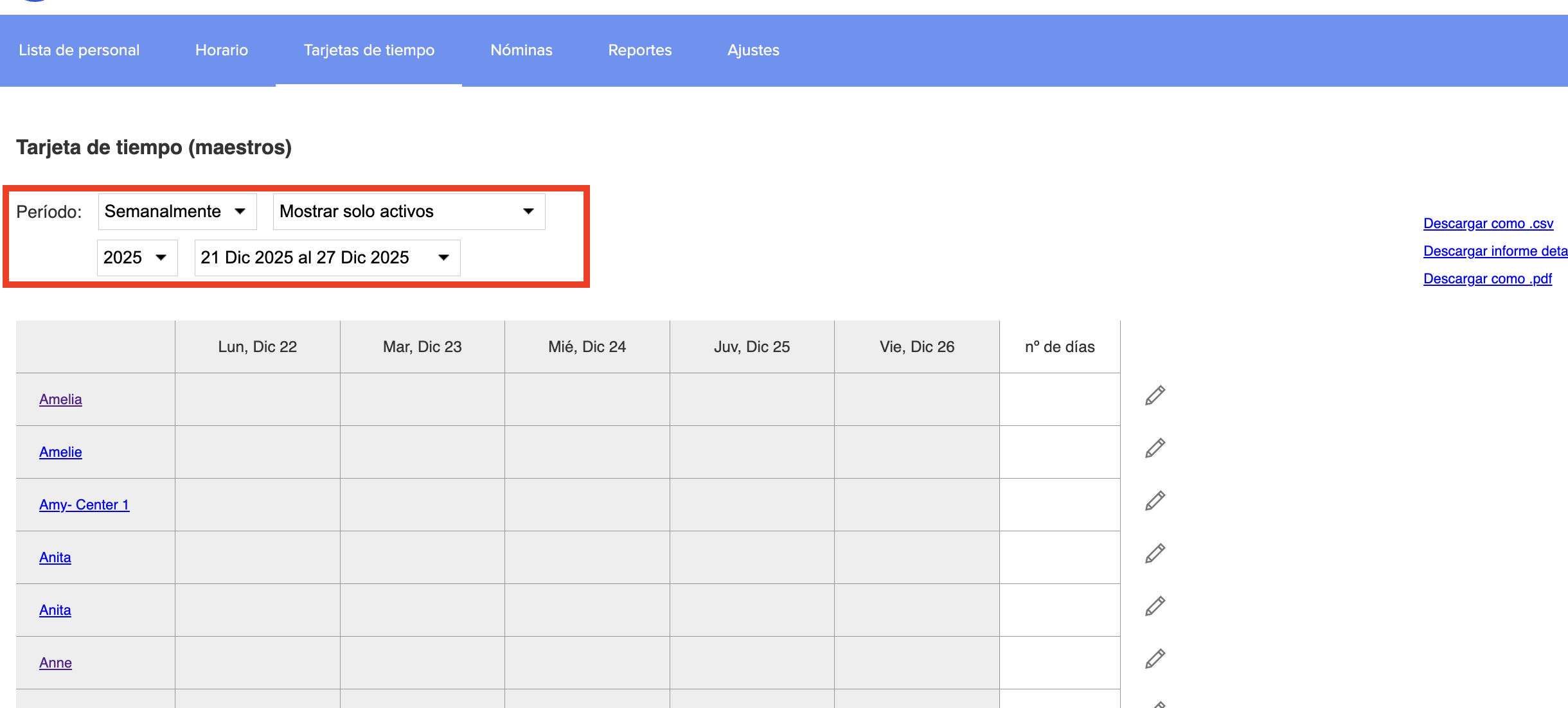Click the Descargar como .csv link

pyautogui.click(x=1488, y=224)
